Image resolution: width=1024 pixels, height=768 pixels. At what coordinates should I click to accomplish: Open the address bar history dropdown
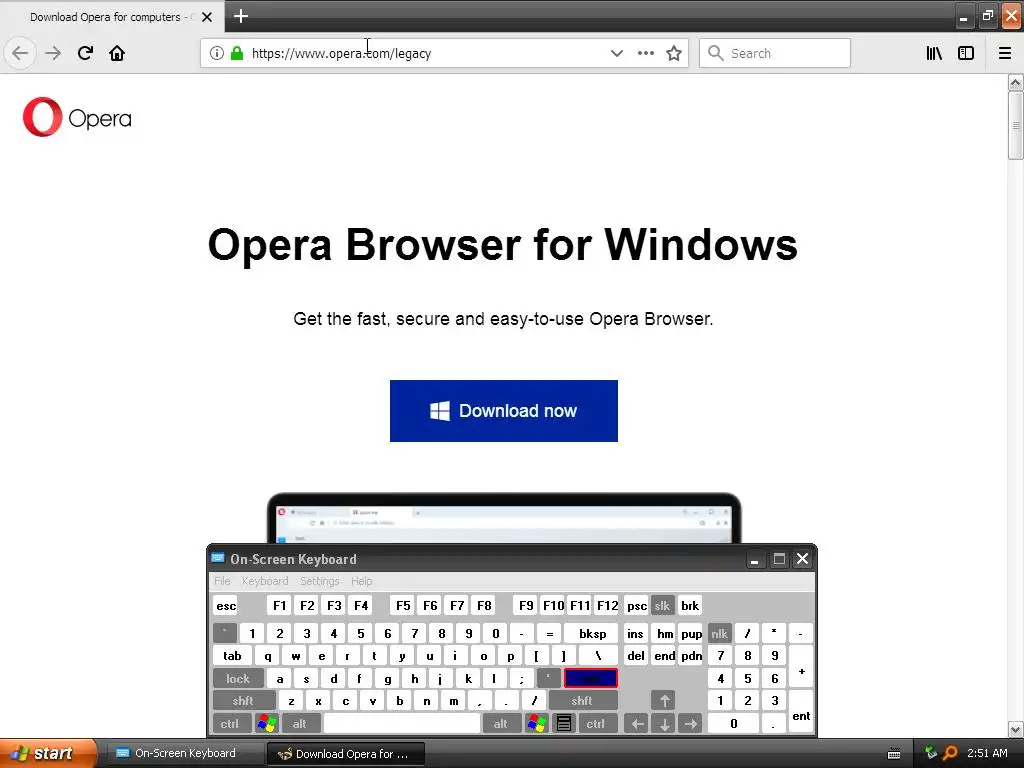[x=616, y=53]
